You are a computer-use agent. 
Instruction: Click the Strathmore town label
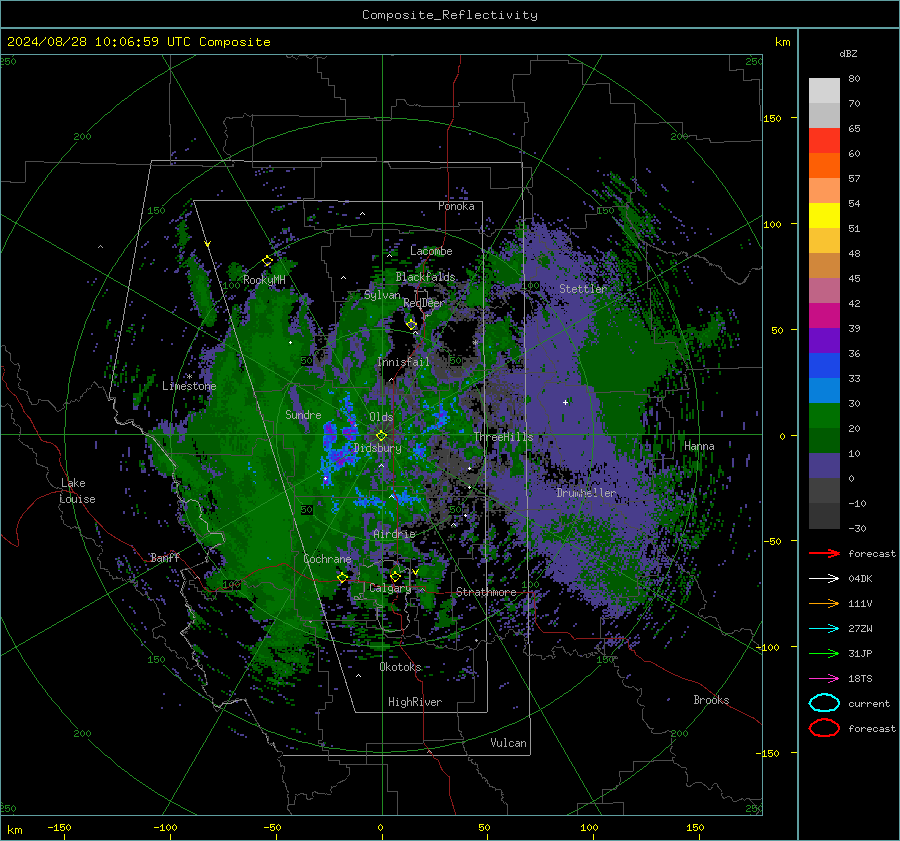click(486, 592)
